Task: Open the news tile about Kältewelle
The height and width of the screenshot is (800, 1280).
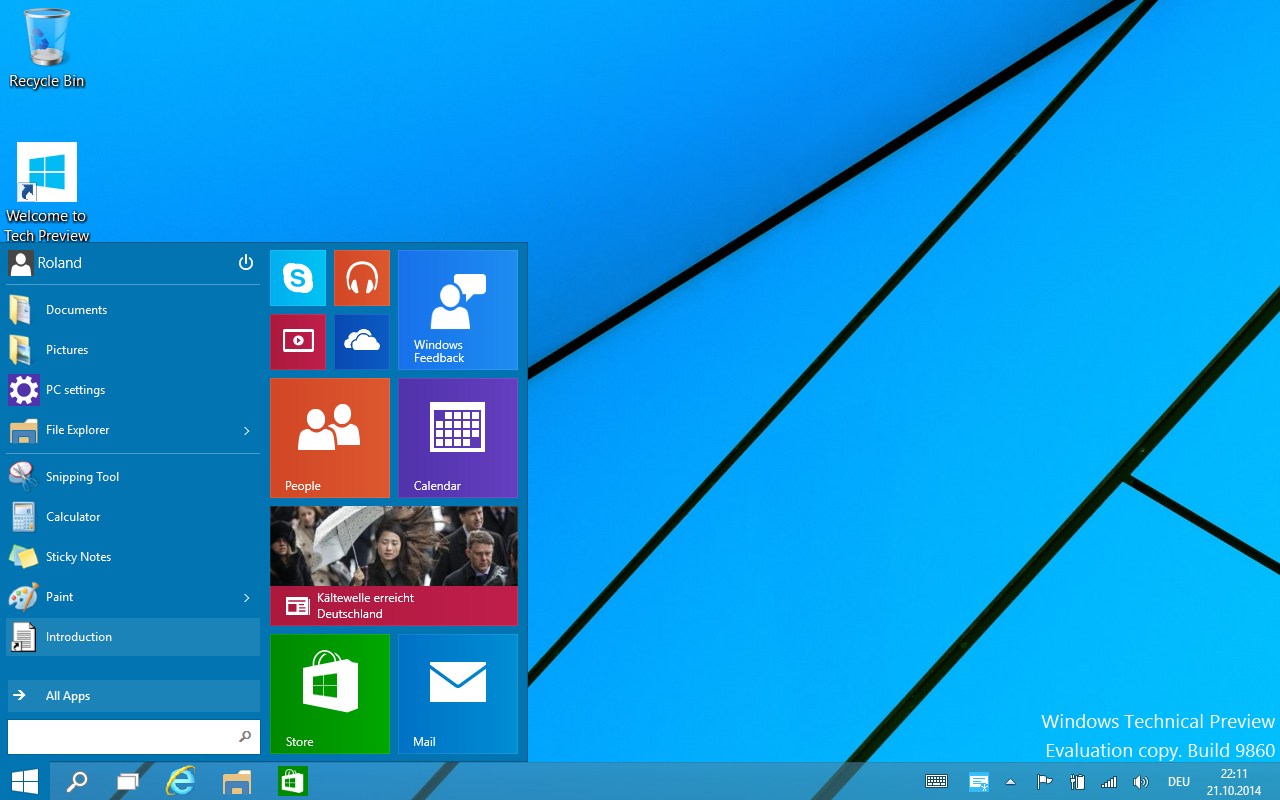Action: point(394,566)
